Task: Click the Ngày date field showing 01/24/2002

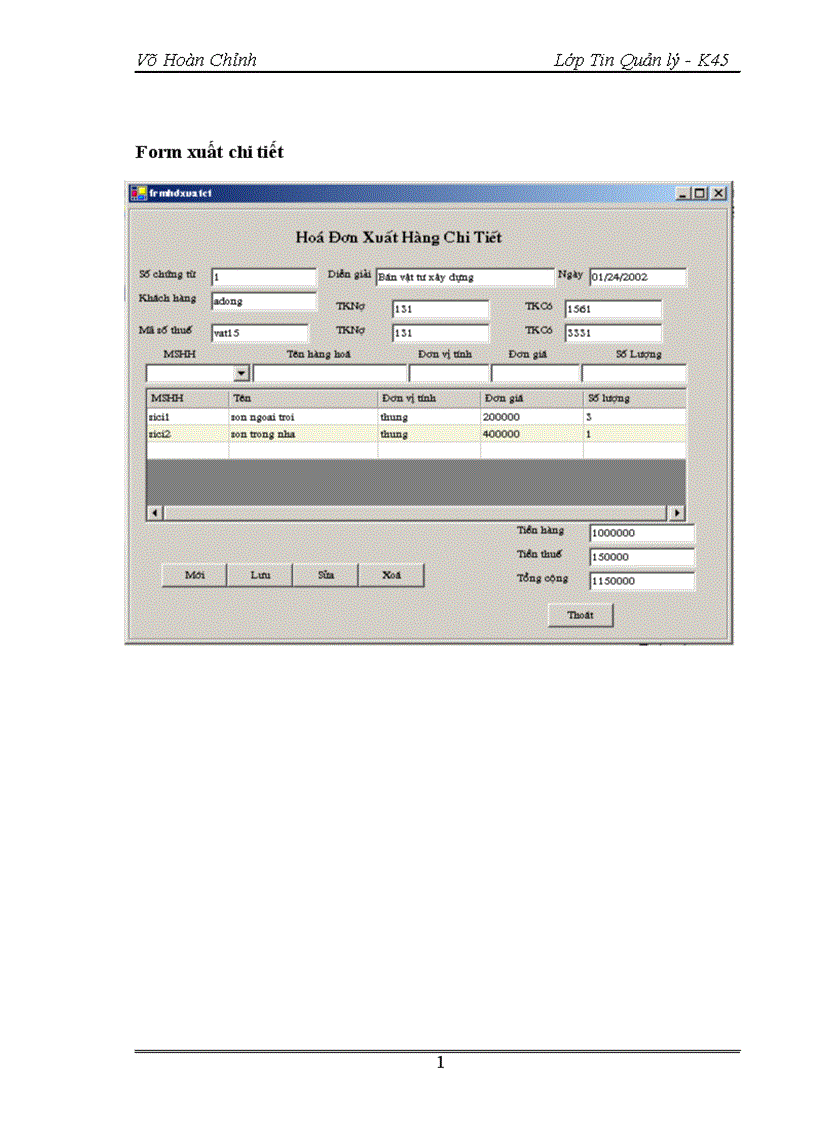Action: (x=638, y=277)
